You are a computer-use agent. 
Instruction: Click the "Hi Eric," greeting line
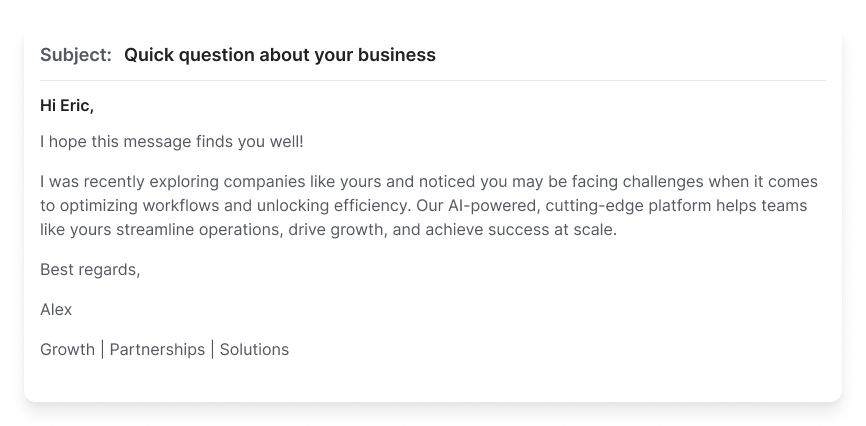tap(67, 105)
